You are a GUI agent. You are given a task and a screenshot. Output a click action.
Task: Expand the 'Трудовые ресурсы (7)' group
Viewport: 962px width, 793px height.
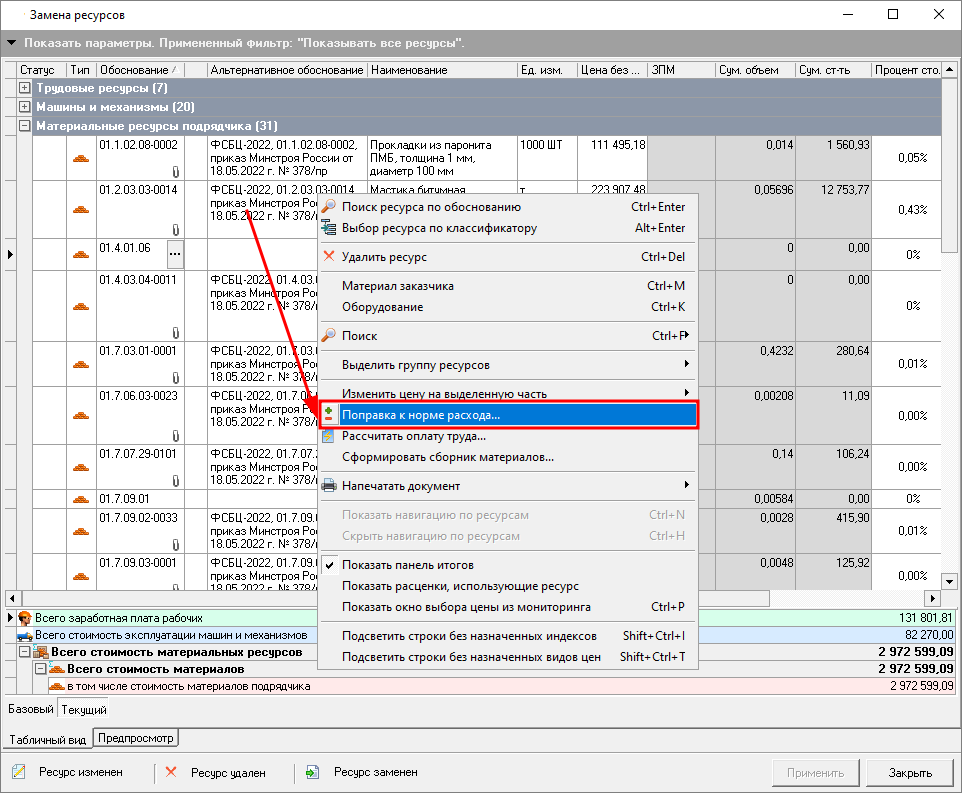click(x=25, y=89)
